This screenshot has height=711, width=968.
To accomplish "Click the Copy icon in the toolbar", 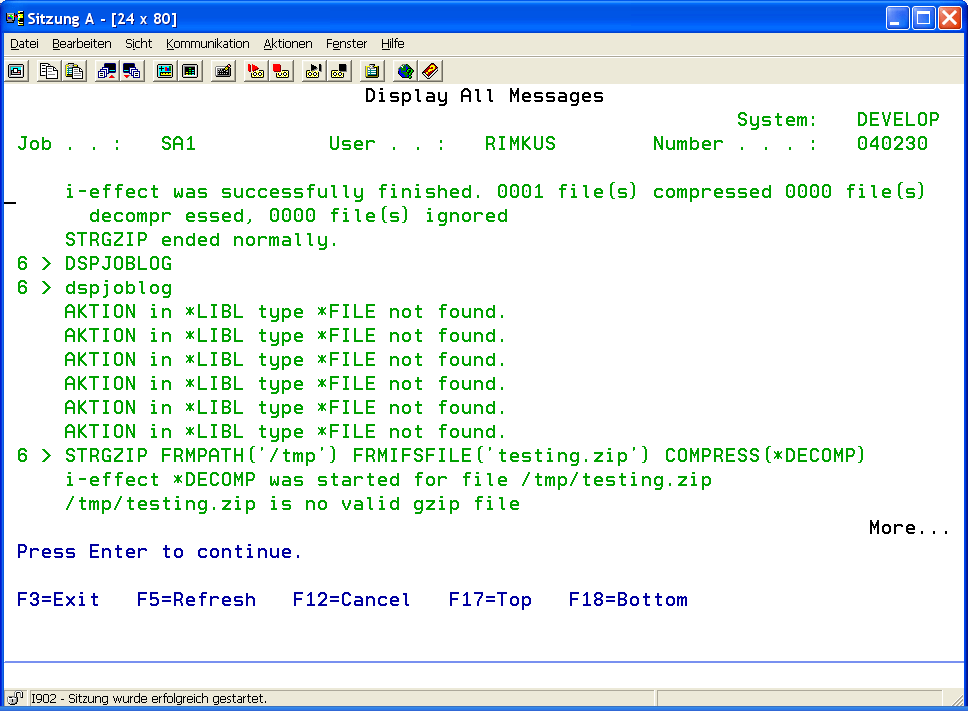I will coord(49,71).
